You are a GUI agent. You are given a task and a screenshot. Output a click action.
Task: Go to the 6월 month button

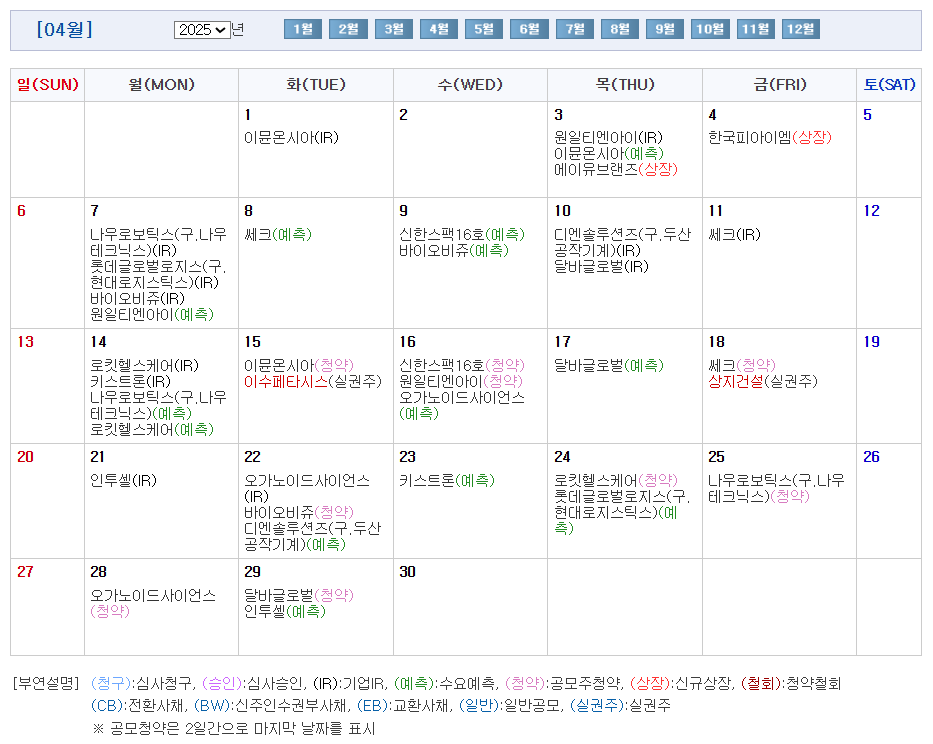[x=529, y=29]
